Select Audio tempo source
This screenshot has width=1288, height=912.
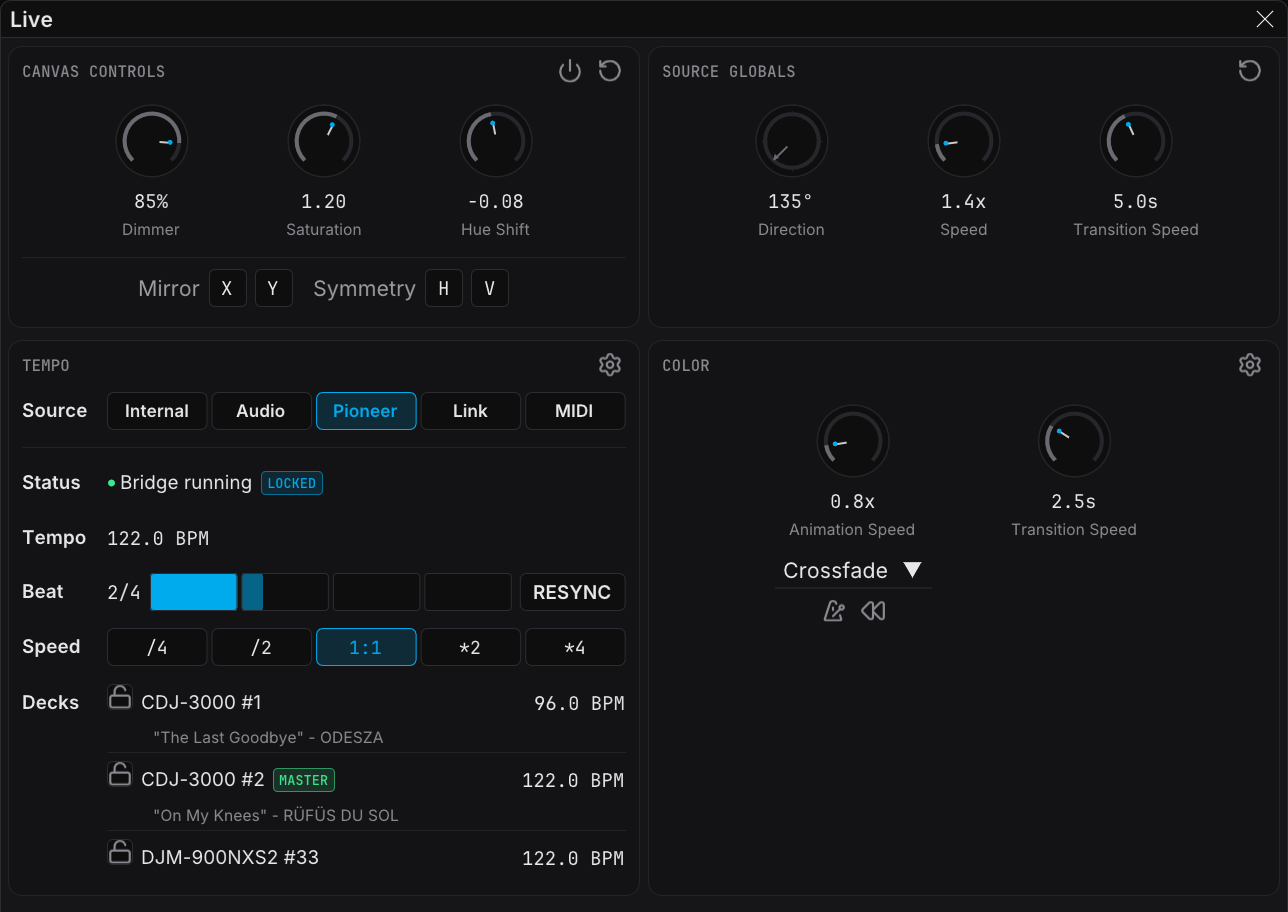pos(261,411)
